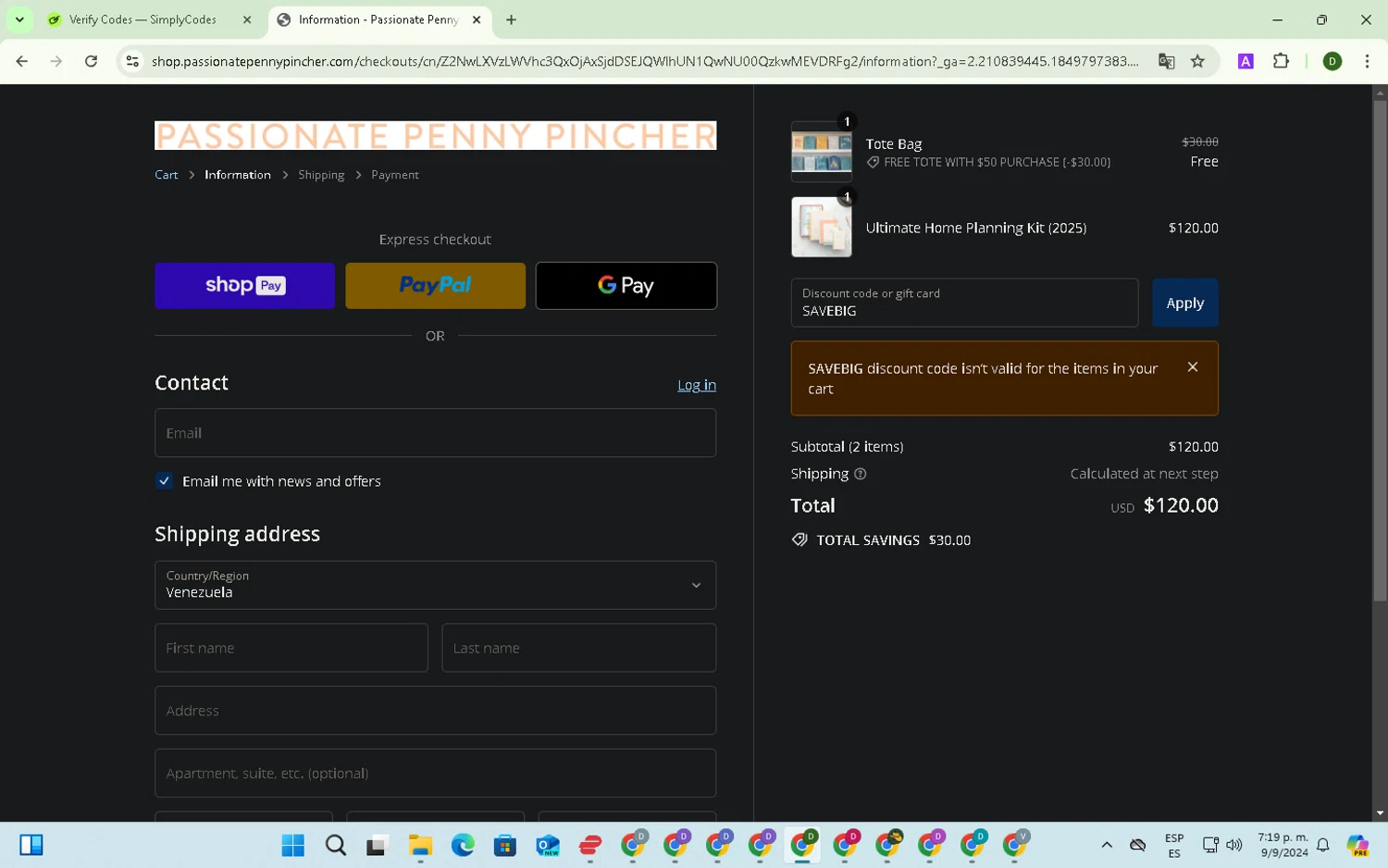Click the Shipping info question mark icon
This screenshot has height=868, width=1388.
tap(860, 474)
